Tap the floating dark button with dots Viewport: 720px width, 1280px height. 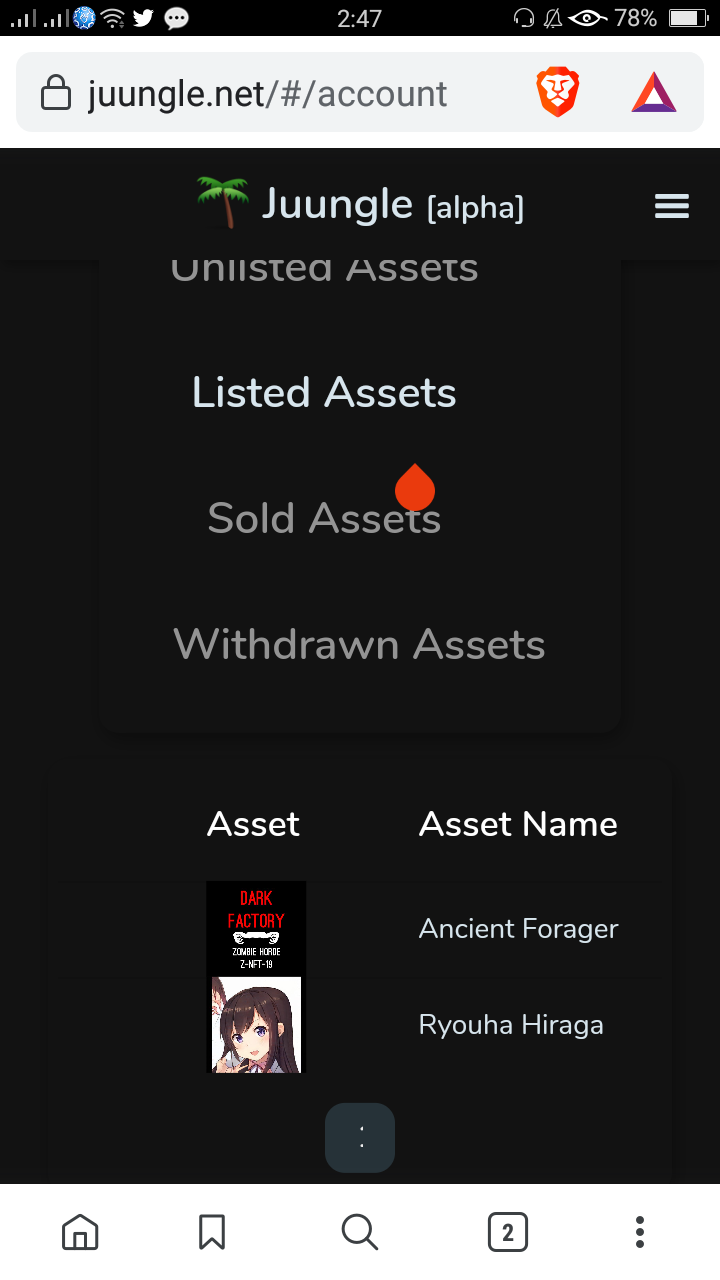[x=360, y=1137]
